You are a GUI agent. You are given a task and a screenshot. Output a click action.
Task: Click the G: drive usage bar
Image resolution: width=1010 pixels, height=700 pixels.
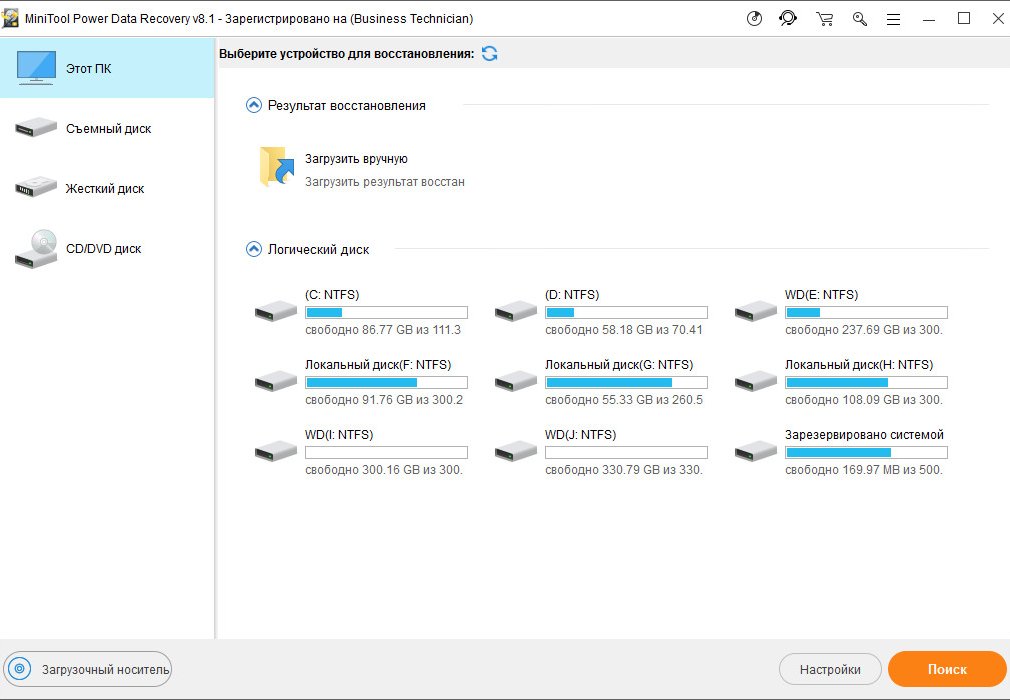pos(626,383)
